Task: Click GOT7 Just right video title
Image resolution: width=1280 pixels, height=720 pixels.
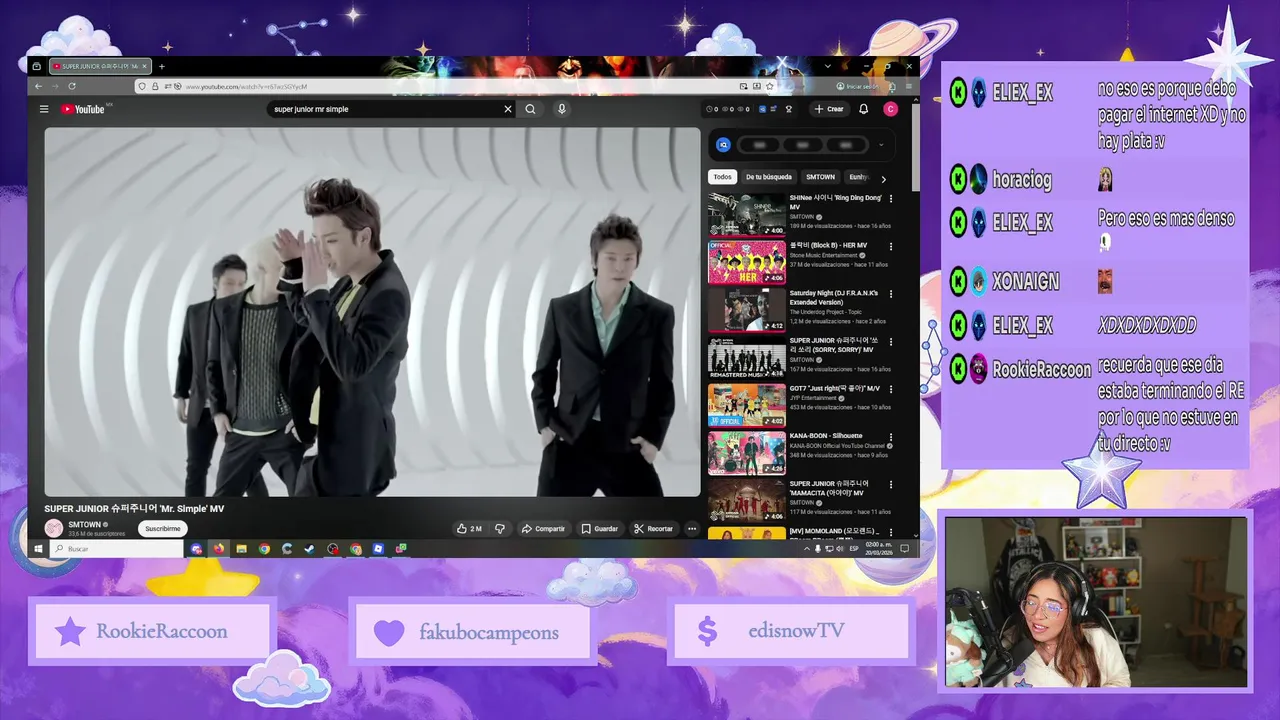Action: [835, 388]
